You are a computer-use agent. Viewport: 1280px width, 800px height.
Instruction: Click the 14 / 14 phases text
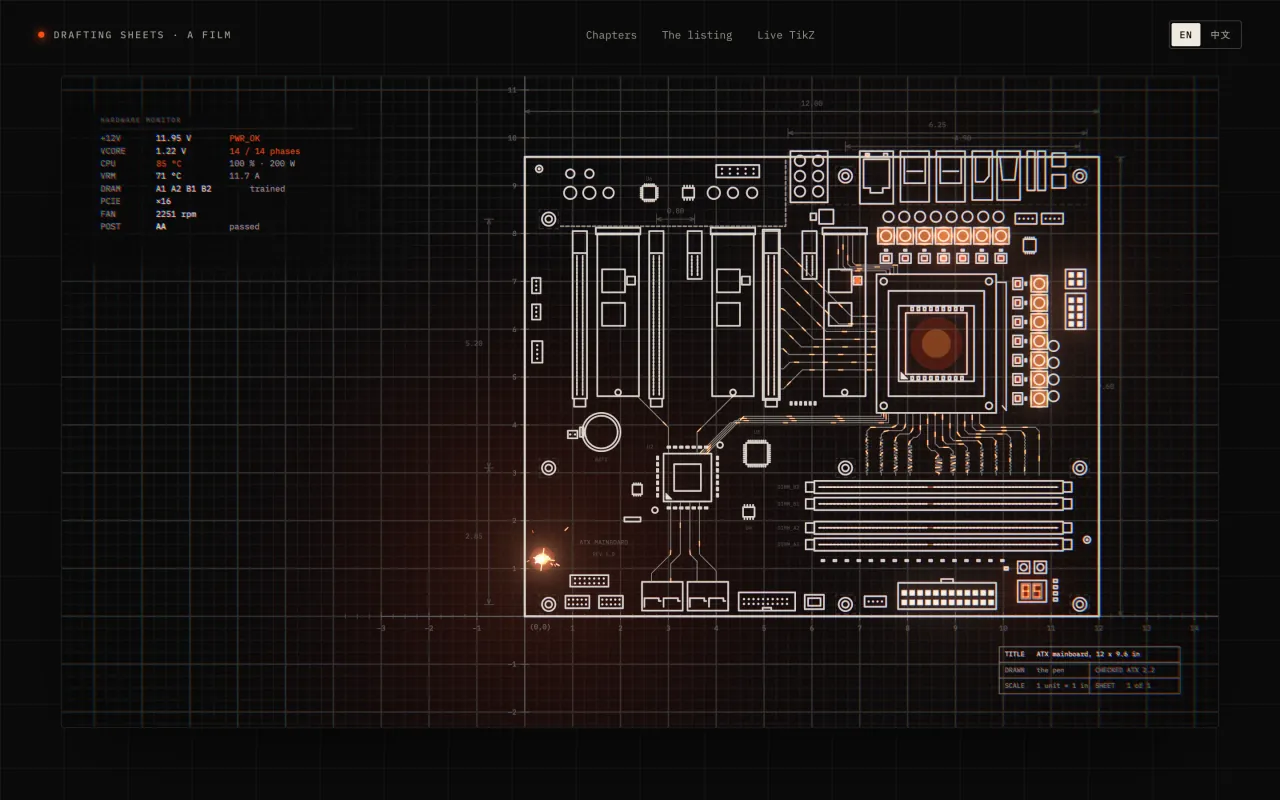(x=265, y=151)
